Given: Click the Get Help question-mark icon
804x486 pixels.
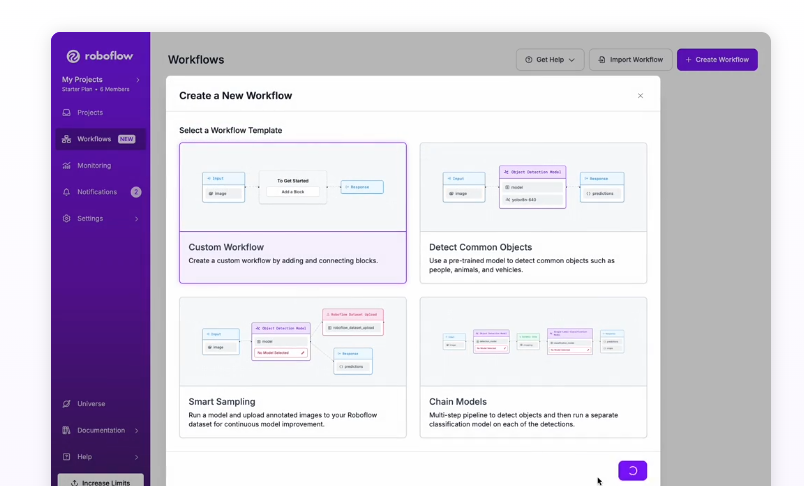Looking at the screenshot, I should (x=529, y=59).
